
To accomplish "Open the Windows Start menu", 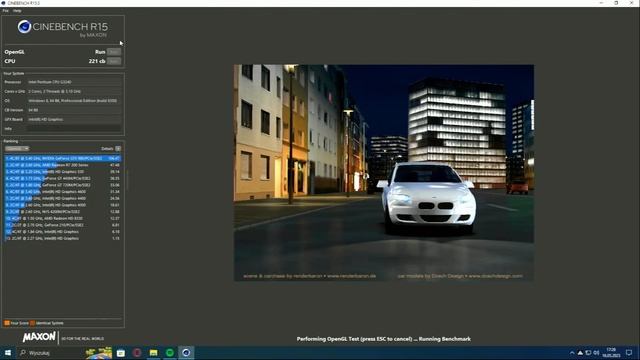I will (x=7, y=353).
